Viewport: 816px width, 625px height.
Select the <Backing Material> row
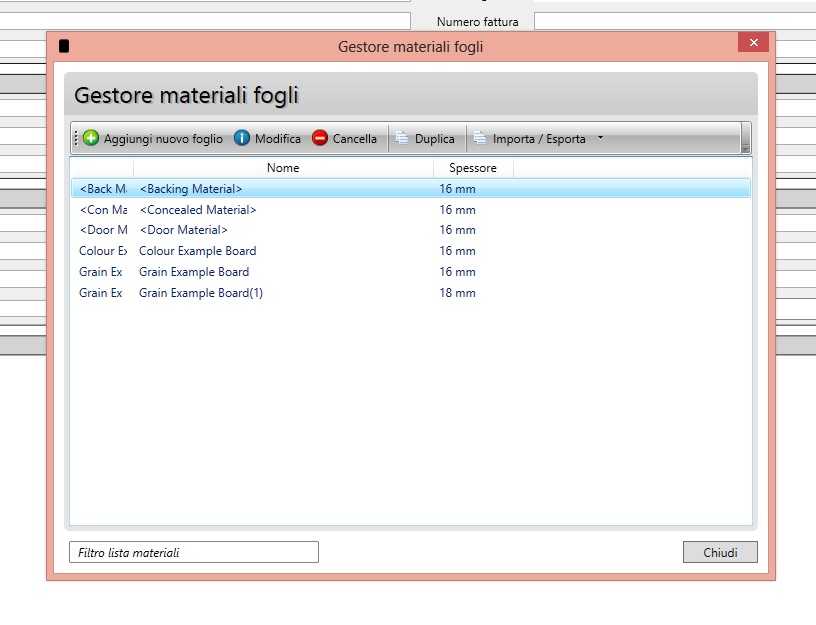click(x=191, y=189)
